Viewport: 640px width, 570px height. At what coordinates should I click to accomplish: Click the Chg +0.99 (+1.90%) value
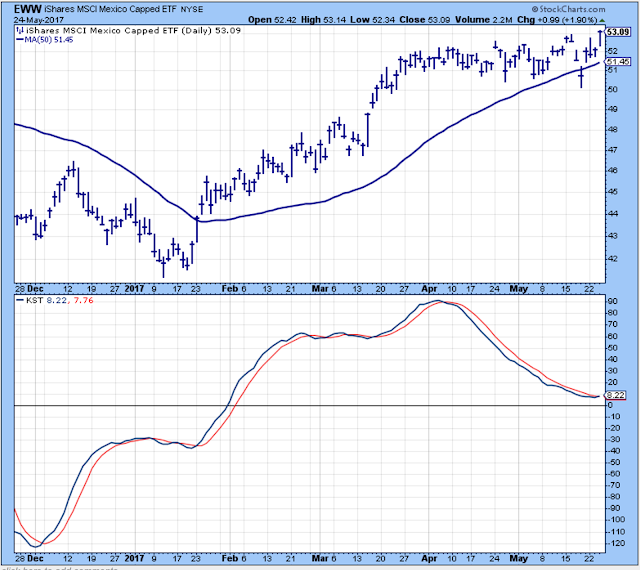point(557,20)
